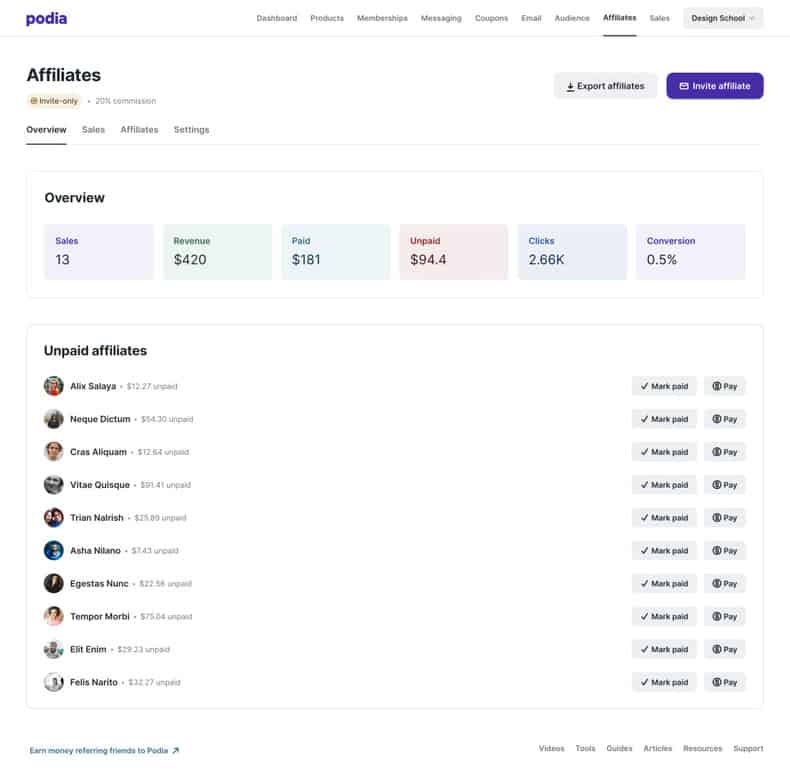
Task: Mark Tempor Morbi as paid
Action: coord(664,616)
